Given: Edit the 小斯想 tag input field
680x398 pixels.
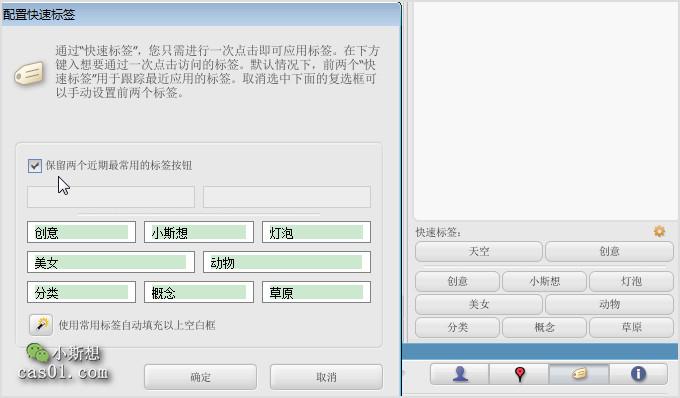Looking at the screenshot, I should tap(199, 232).
